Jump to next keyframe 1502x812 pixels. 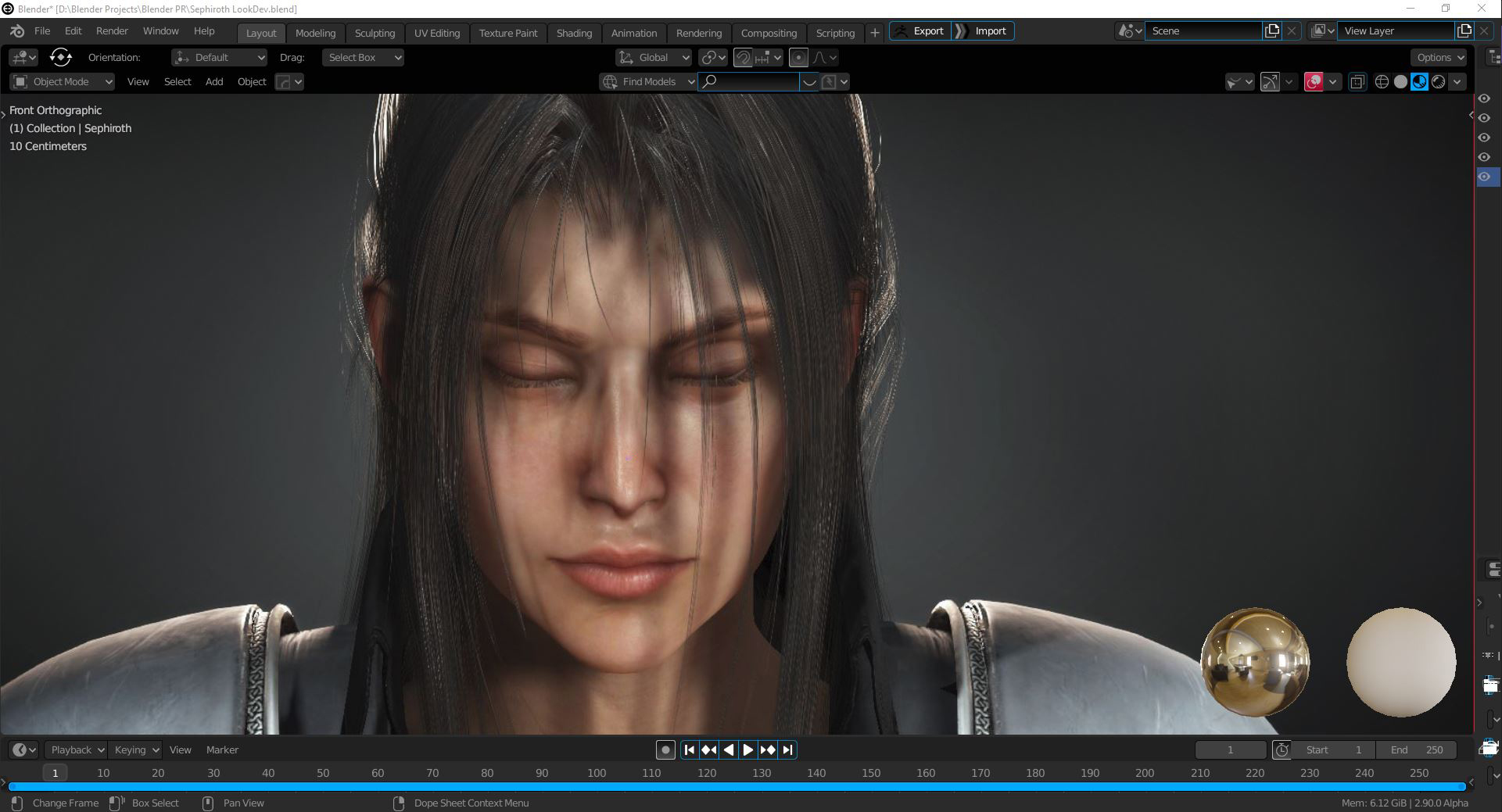[x=768, y=750]
